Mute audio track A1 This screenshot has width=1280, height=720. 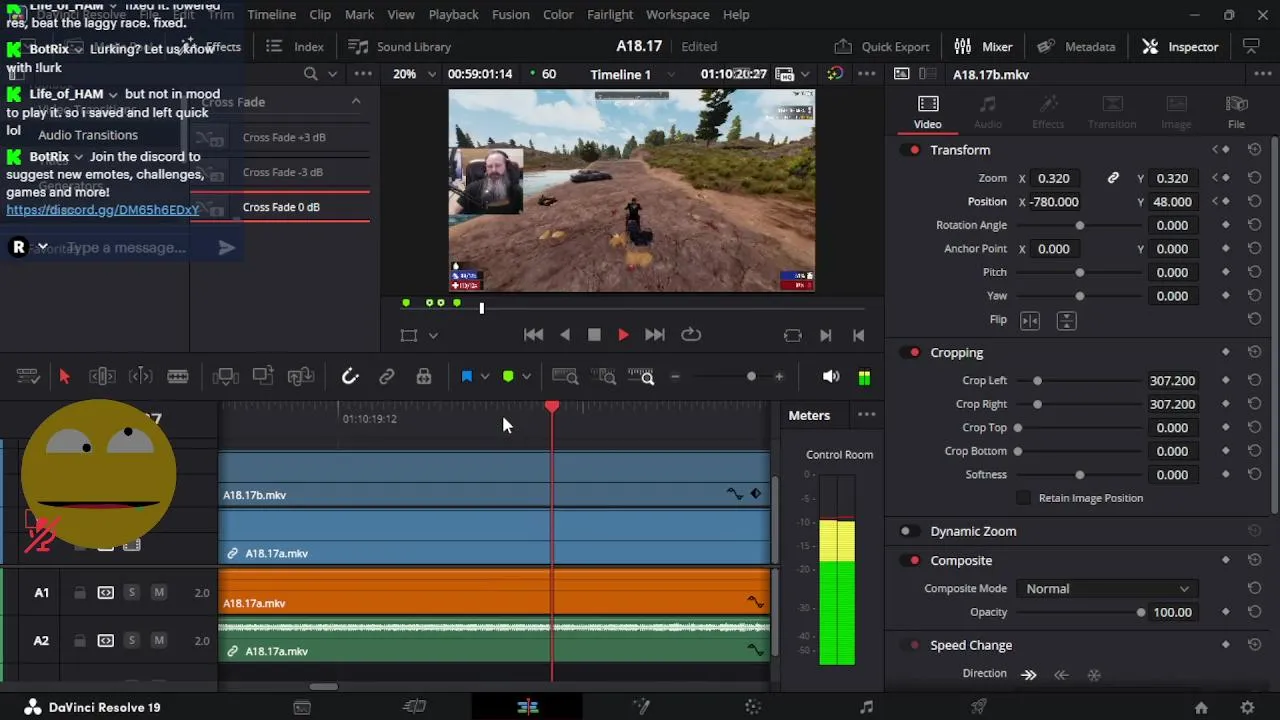tap(158, 593)
